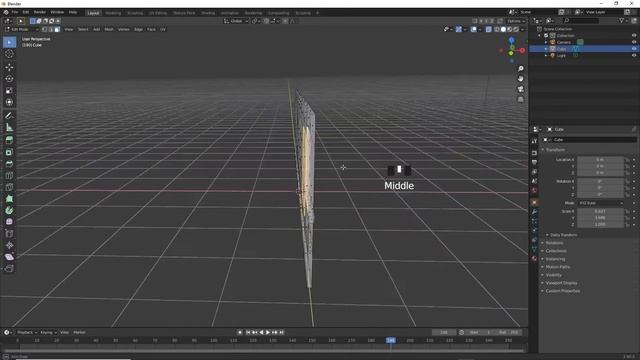
Task: Switch perspective/orthographic grid icon
Action: coord(520,99)
